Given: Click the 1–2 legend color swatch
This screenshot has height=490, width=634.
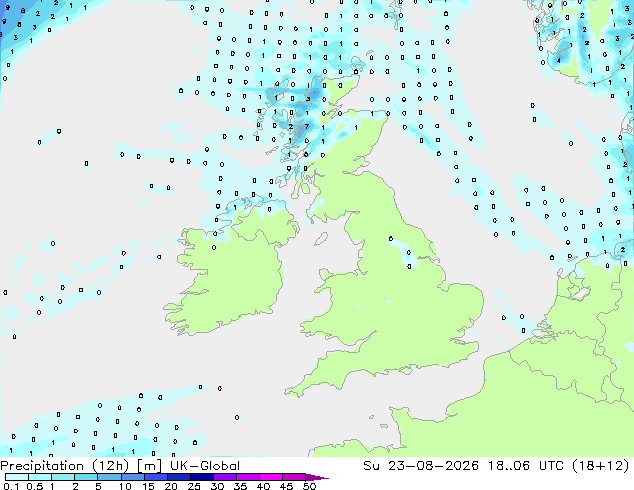Looking at the screenshot, I should click(63, 477).
